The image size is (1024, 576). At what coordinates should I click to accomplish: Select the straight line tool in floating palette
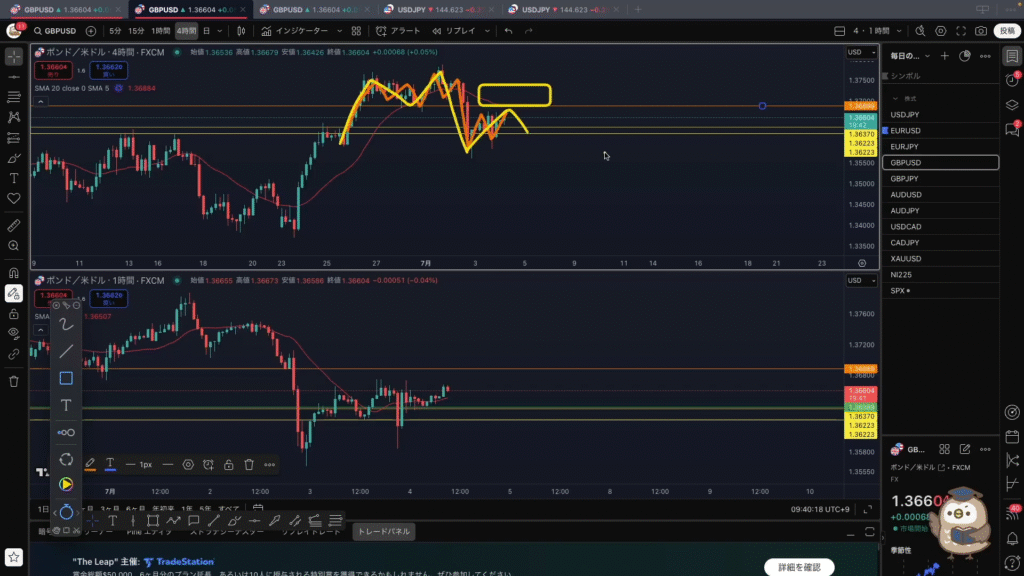point(66,351)
